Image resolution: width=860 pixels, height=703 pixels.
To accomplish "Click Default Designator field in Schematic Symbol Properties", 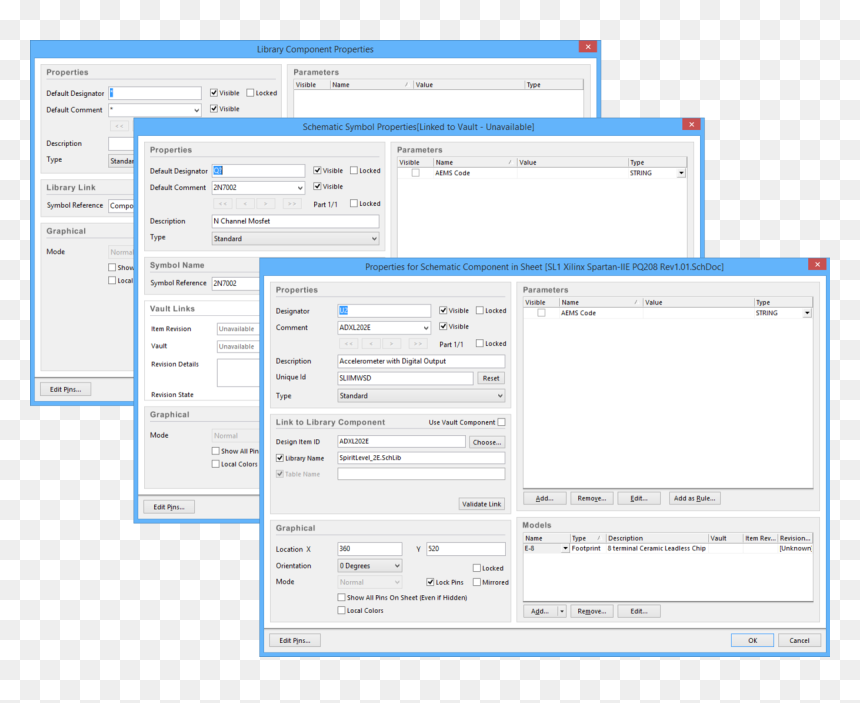I will click(x=258, y=171).
